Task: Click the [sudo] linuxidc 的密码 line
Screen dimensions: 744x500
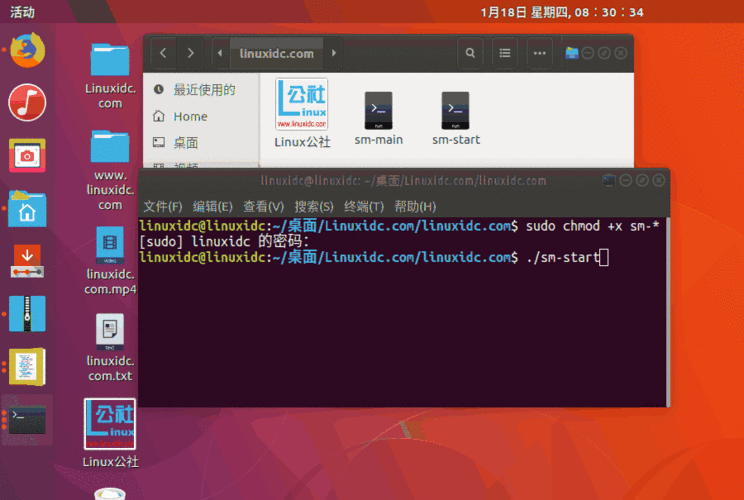Action: (224, 242)
